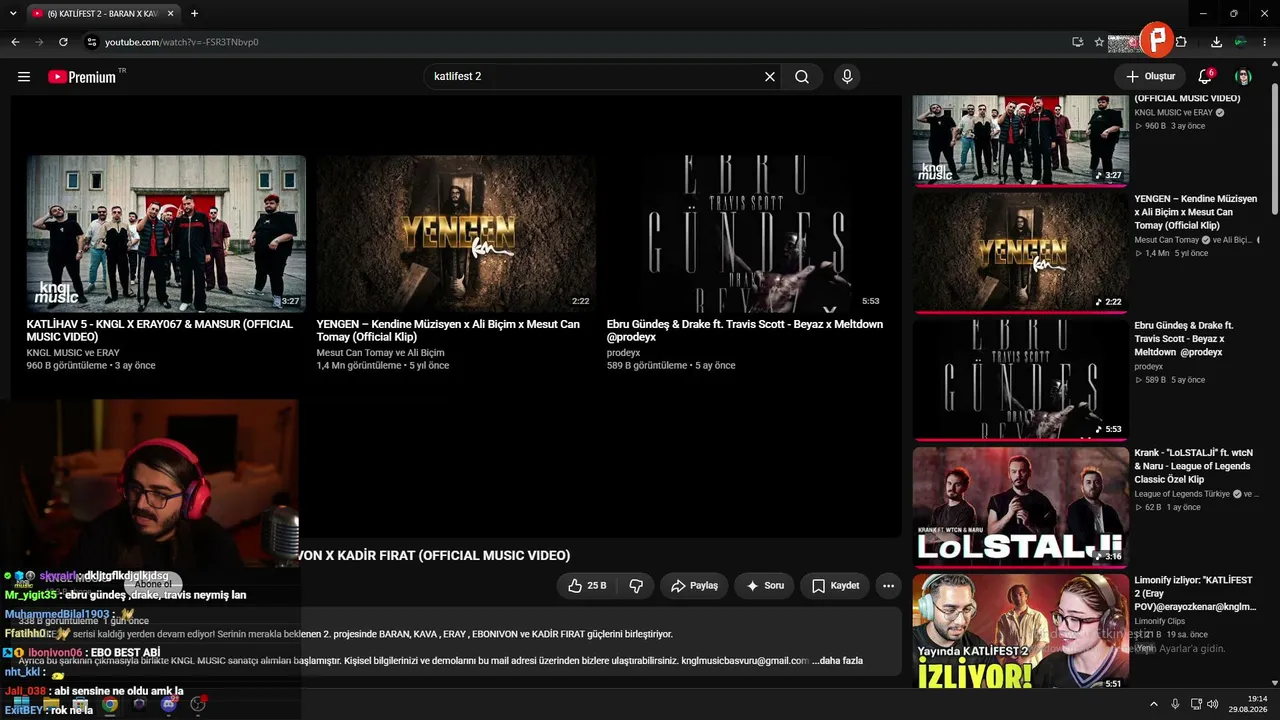Open the YouTube guide hamburger menu
This screenshot has height=720, width=1280.
[24, 77]
